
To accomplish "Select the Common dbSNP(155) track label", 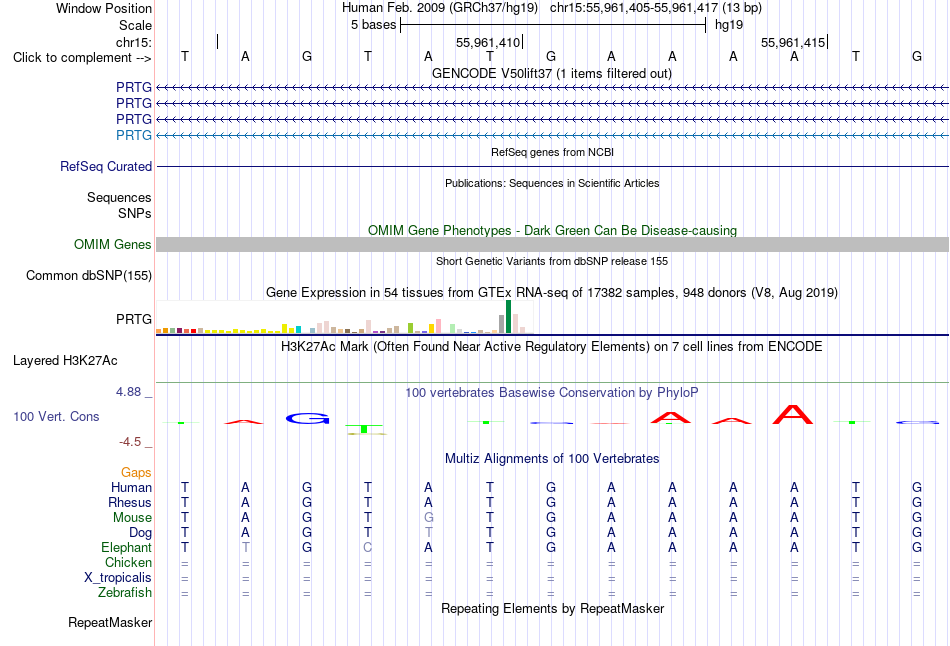I will 89,275.
